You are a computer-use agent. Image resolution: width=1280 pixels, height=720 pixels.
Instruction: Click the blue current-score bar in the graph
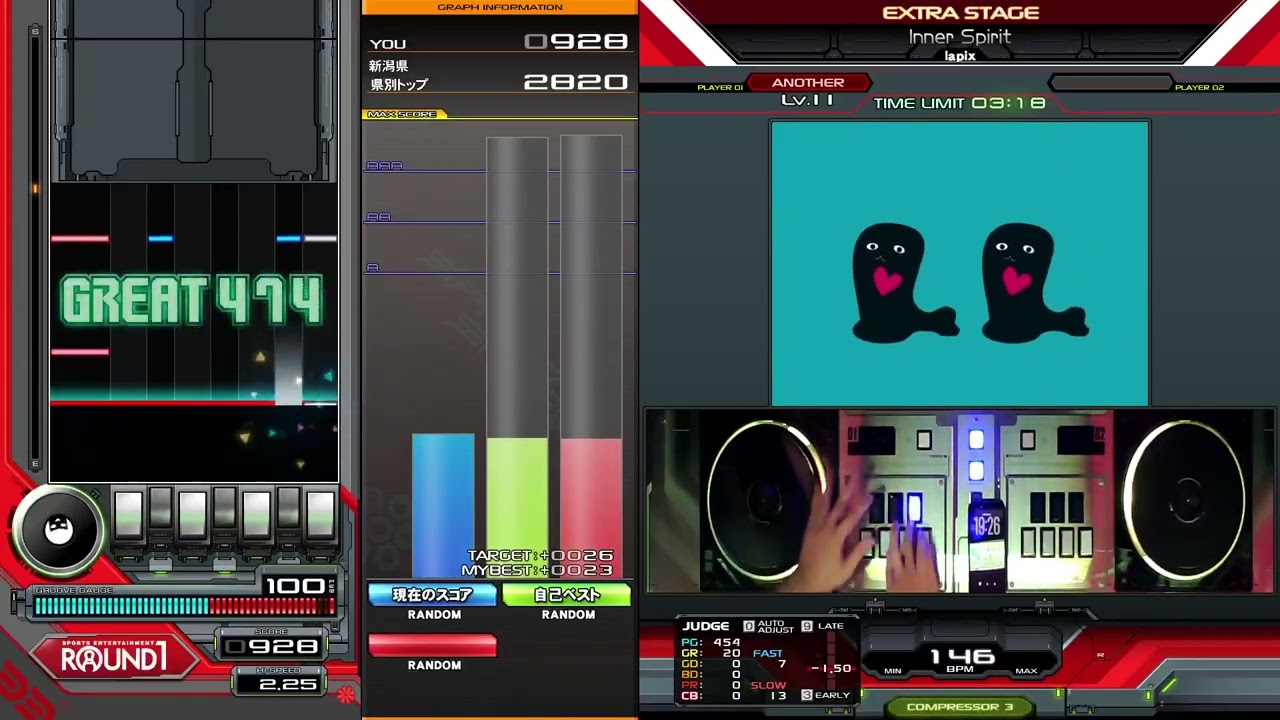[x=443, y=505]
